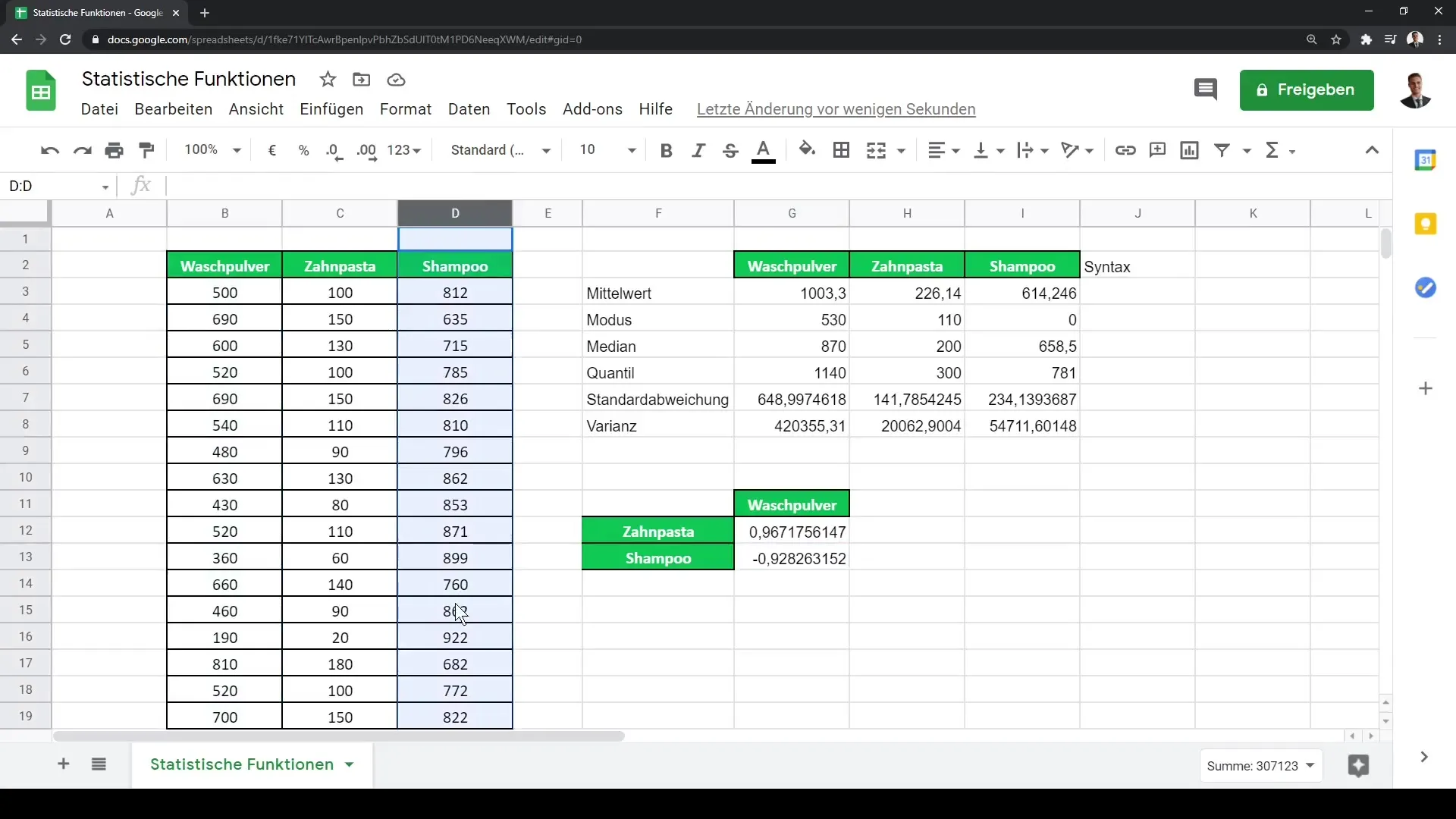This screenshot has width=1456, height=819.
Task: Open the Letzte Änderung version history link
Action: tap(836, 109)
